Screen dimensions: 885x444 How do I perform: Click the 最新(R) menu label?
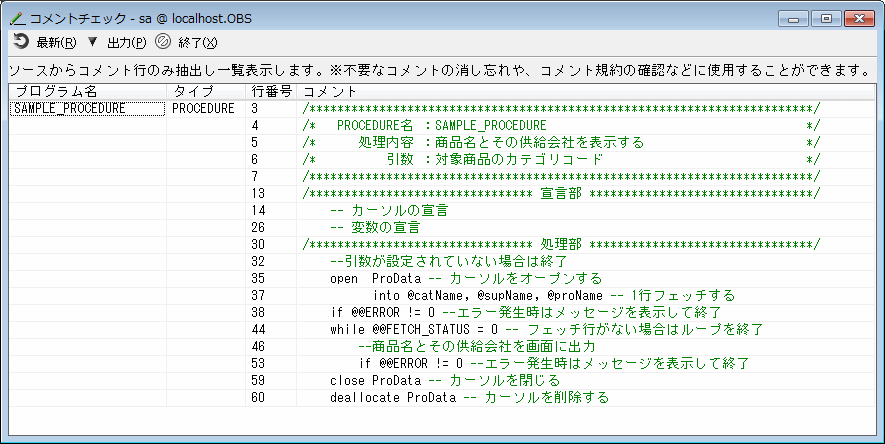point(56,42)
